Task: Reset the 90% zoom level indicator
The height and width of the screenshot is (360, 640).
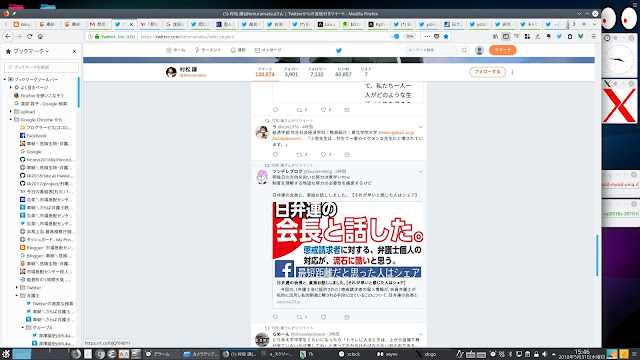Action: 409,36
